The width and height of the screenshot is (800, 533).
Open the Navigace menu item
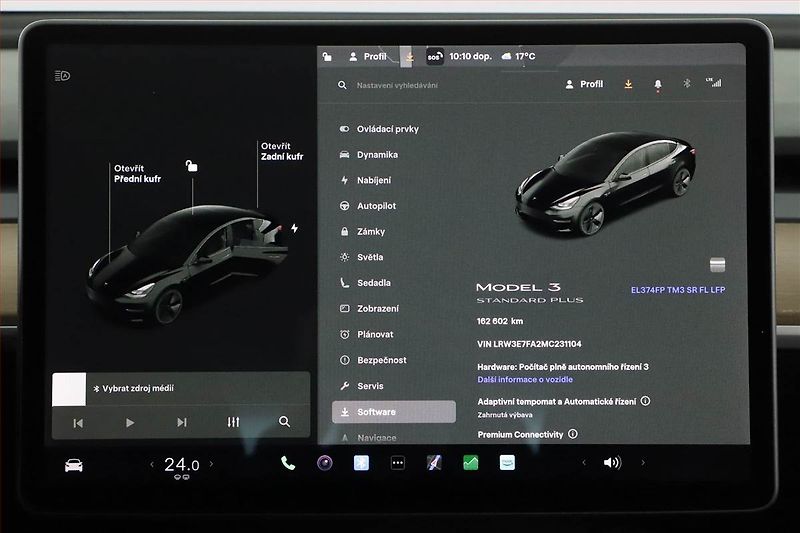368,438
